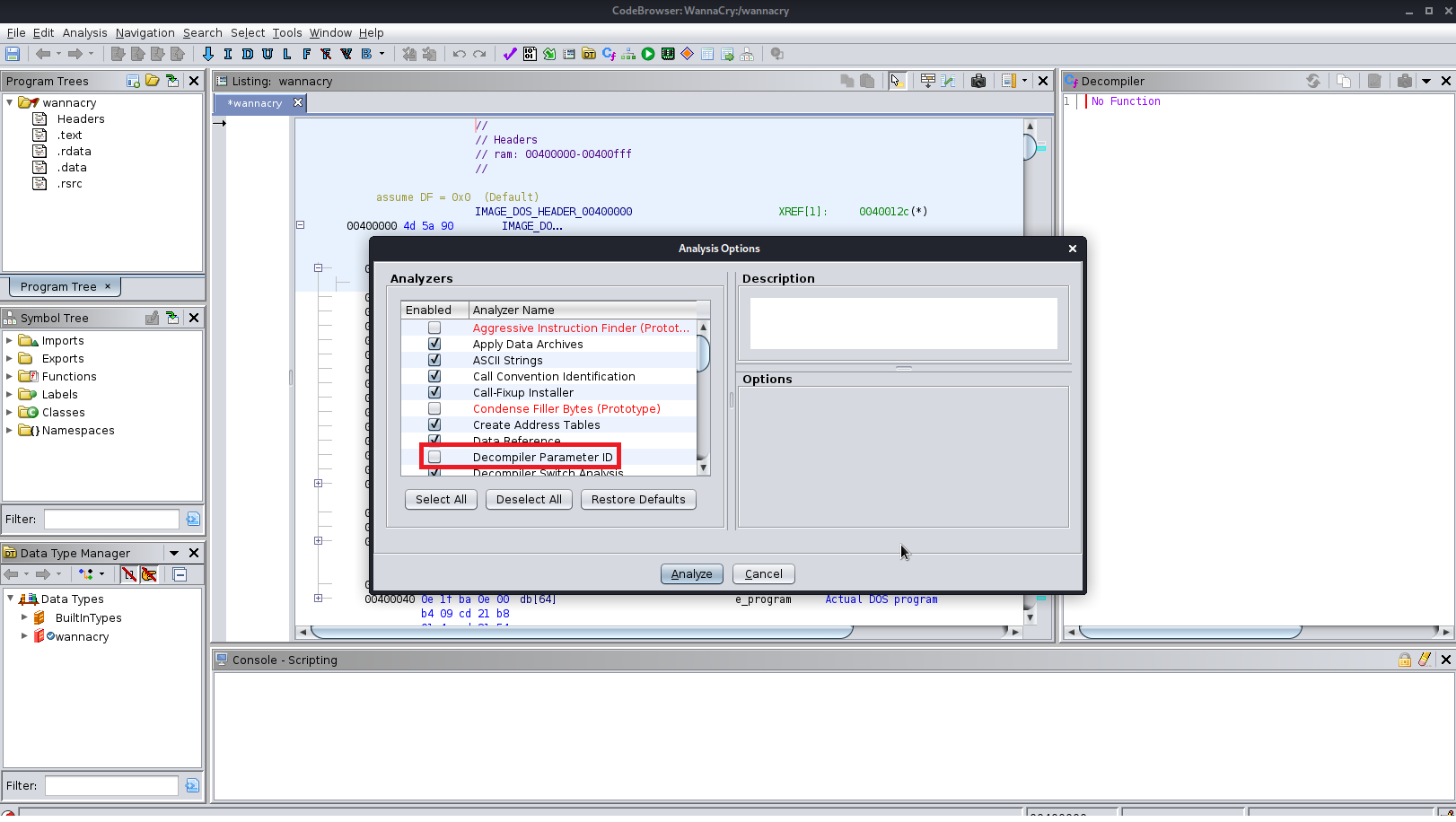Expand the Labels node in Symbol Tree
1456x822 pixels.
pyautogui.click(x=9, y=394)
